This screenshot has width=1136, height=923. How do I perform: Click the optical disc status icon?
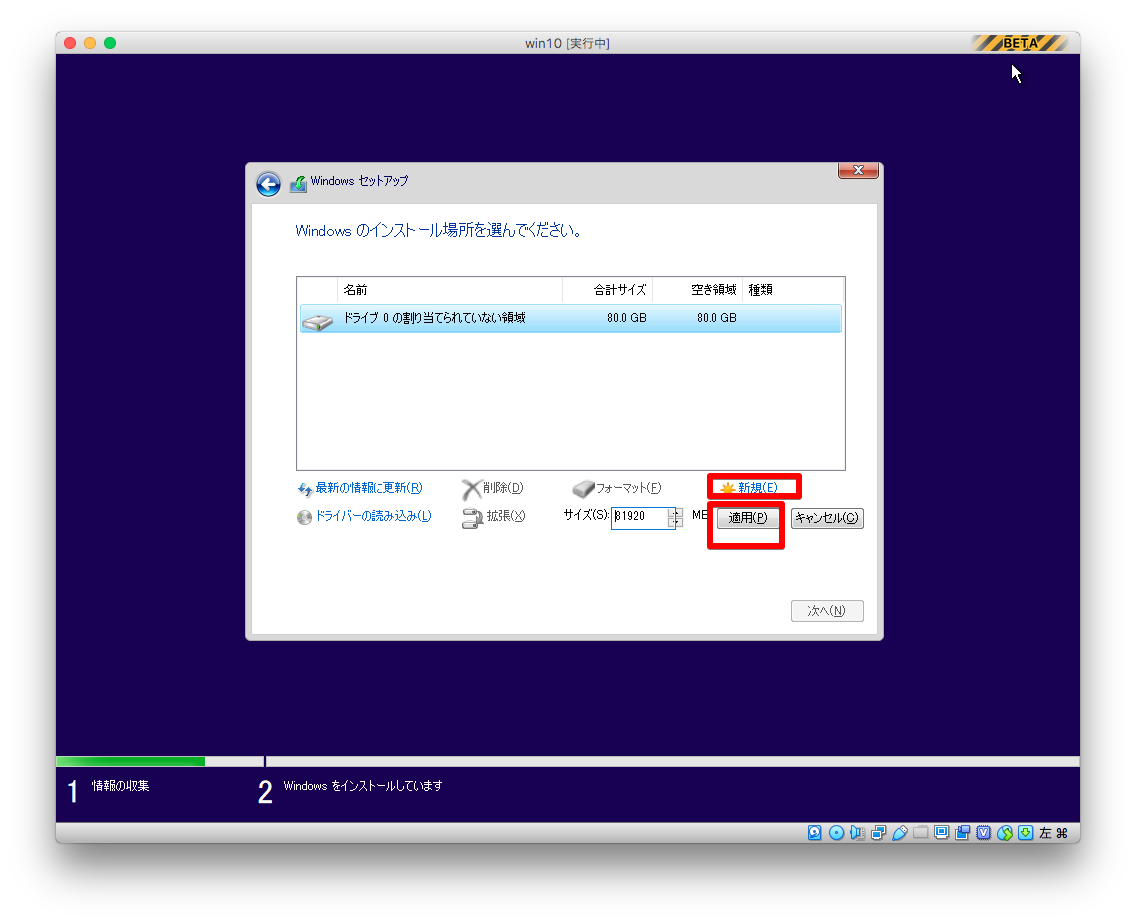pos(836,833)
